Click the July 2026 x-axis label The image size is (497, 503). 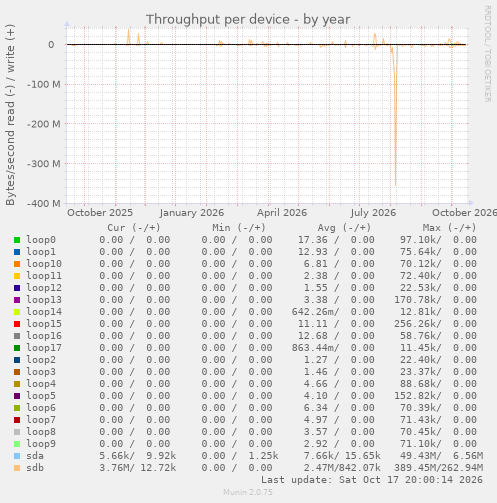click(373, 213)
